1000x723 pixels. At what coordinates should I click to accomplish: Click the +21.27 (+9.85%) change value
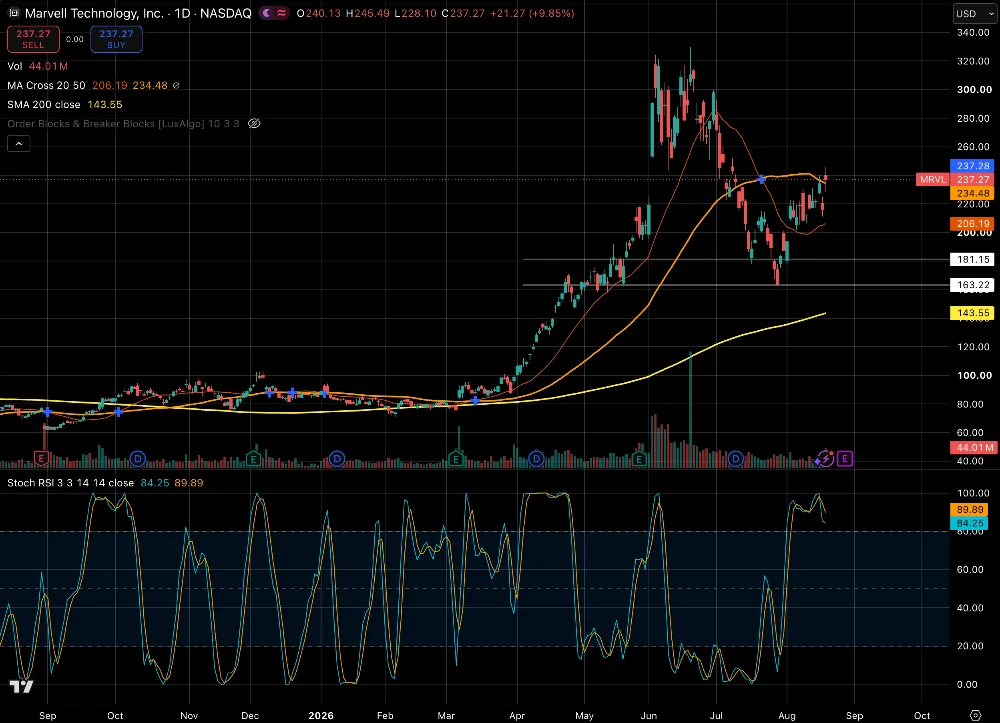(x=532, y=13)
